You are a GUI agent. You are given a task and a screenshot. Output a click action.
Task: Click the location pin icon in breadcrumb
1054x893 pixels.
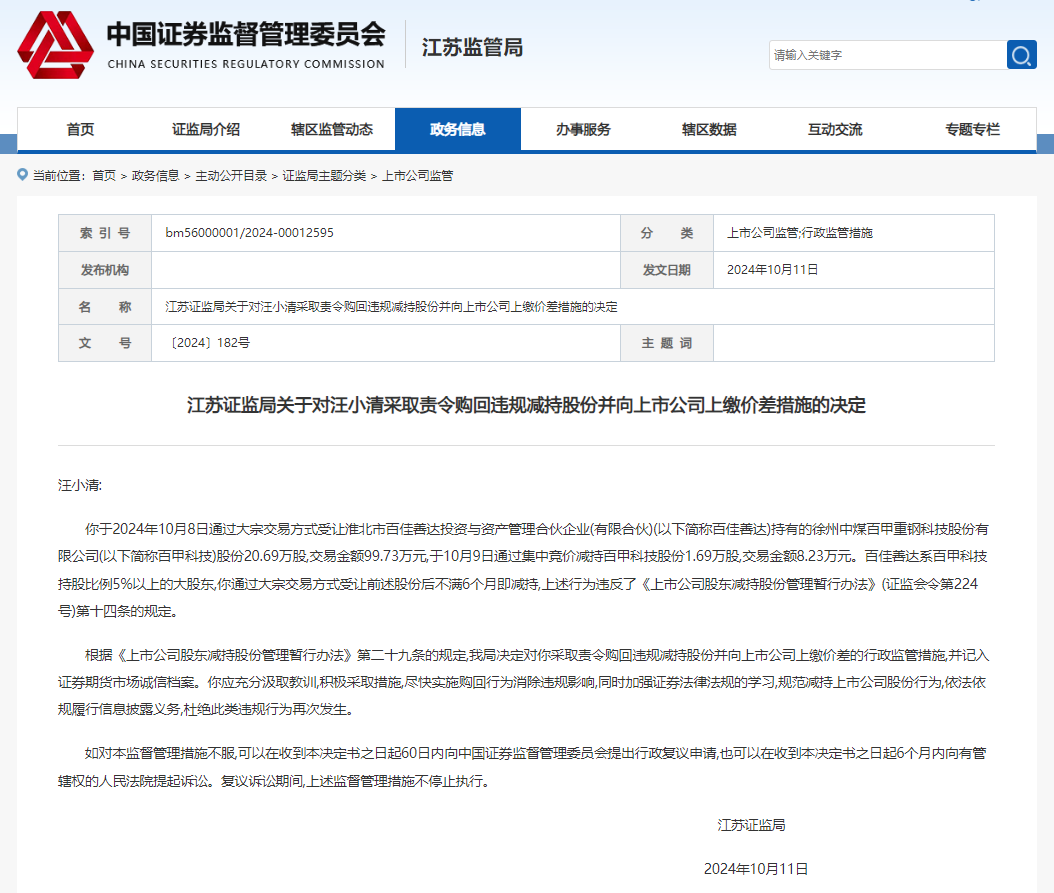pos(22,175)
